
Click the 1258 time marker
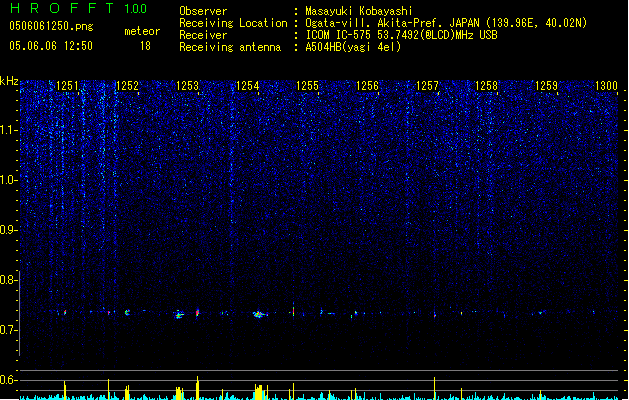point(486,86)
